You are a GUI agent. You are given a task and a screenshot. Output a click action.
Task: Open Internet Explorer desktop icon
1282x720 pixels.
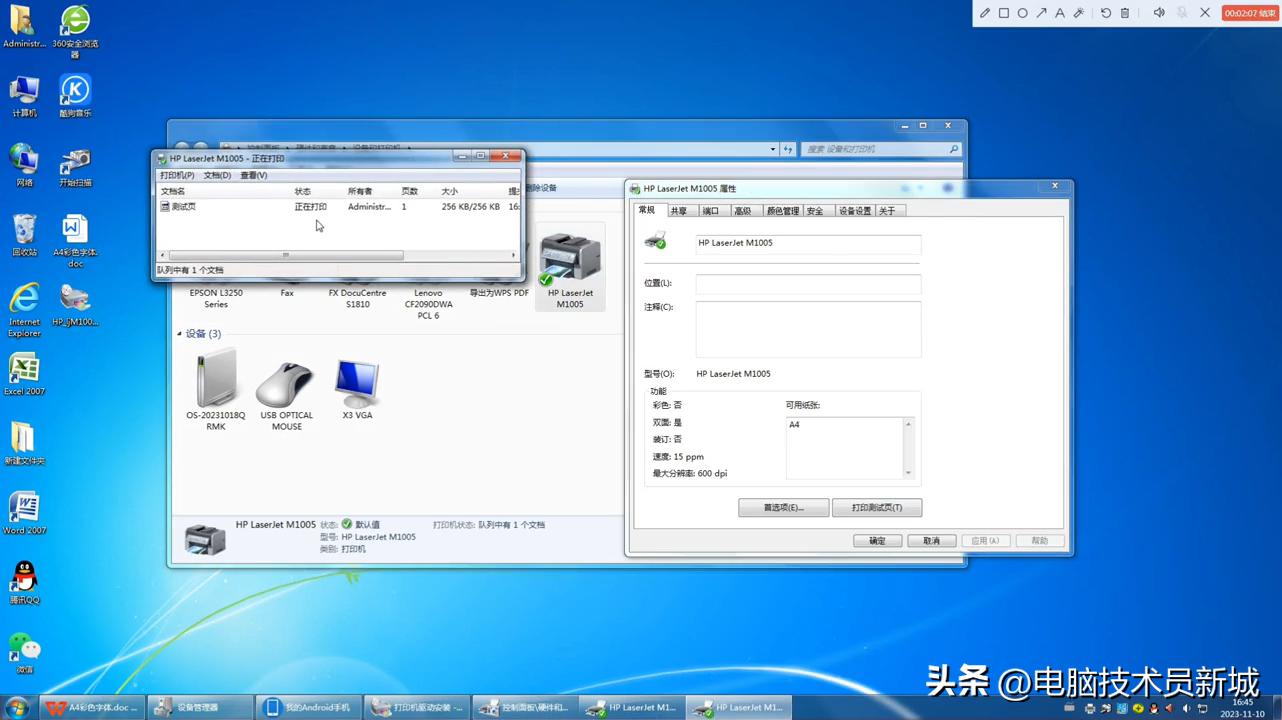click(24, 310)
